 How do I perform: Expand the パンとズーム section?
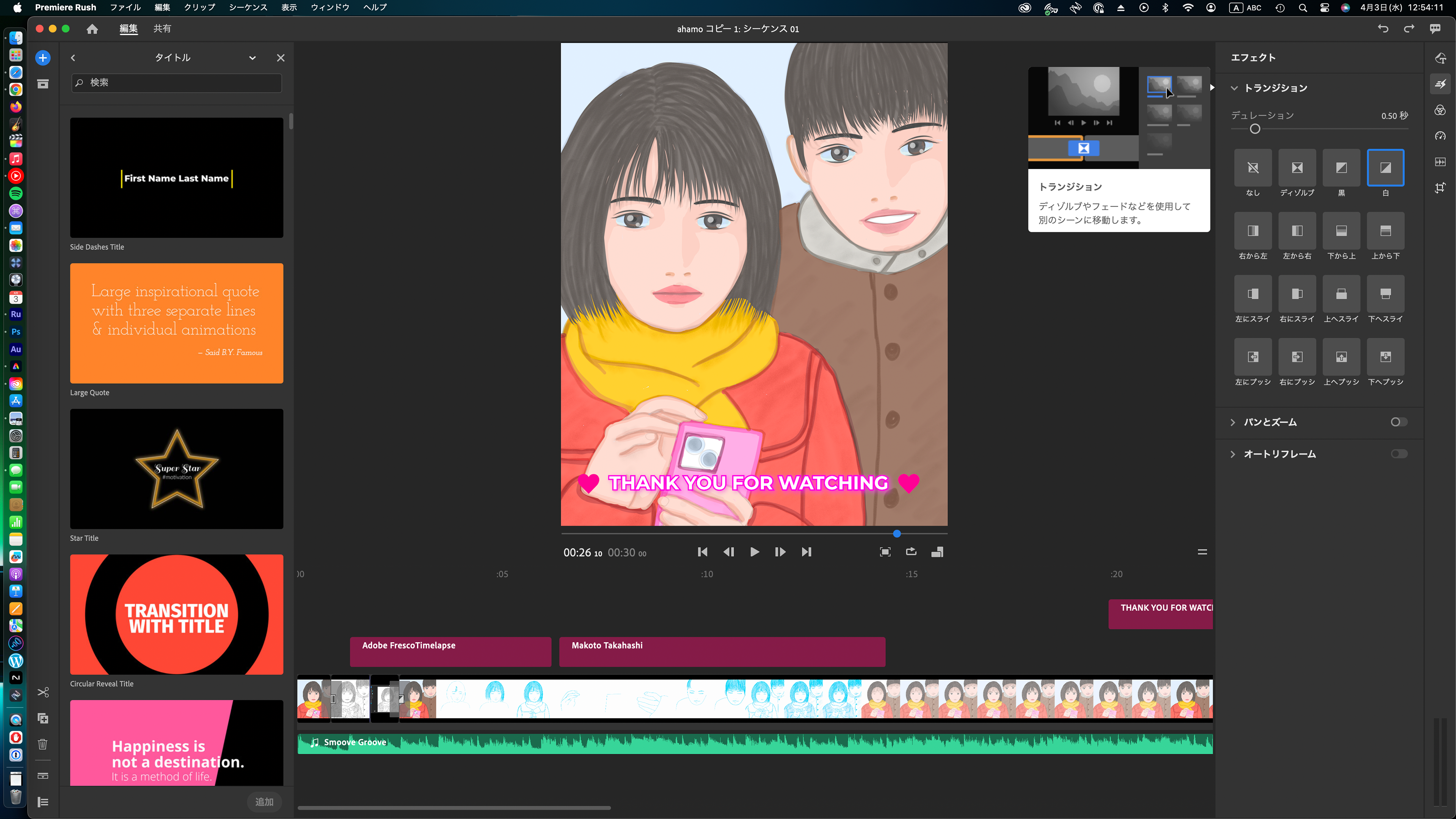coord(1233,422)
